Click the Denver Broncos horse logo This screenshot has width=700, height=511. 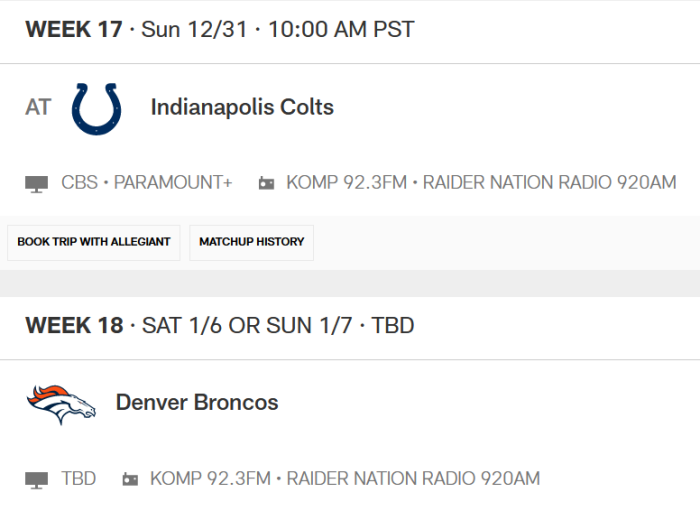click(x=61, y=404)
